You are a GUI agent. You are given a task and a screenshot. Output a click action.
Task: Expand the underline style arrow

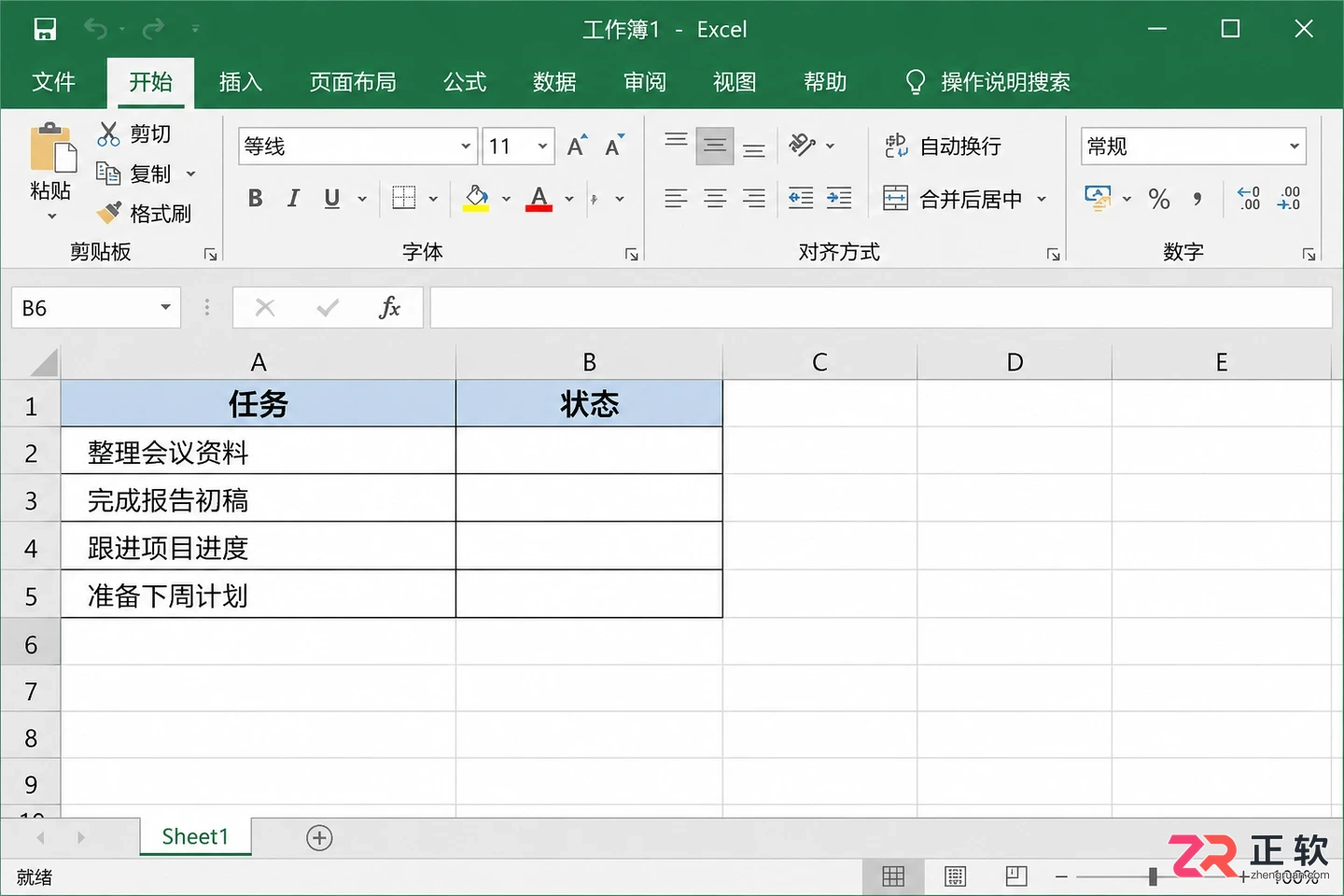[x=362, y=199]
